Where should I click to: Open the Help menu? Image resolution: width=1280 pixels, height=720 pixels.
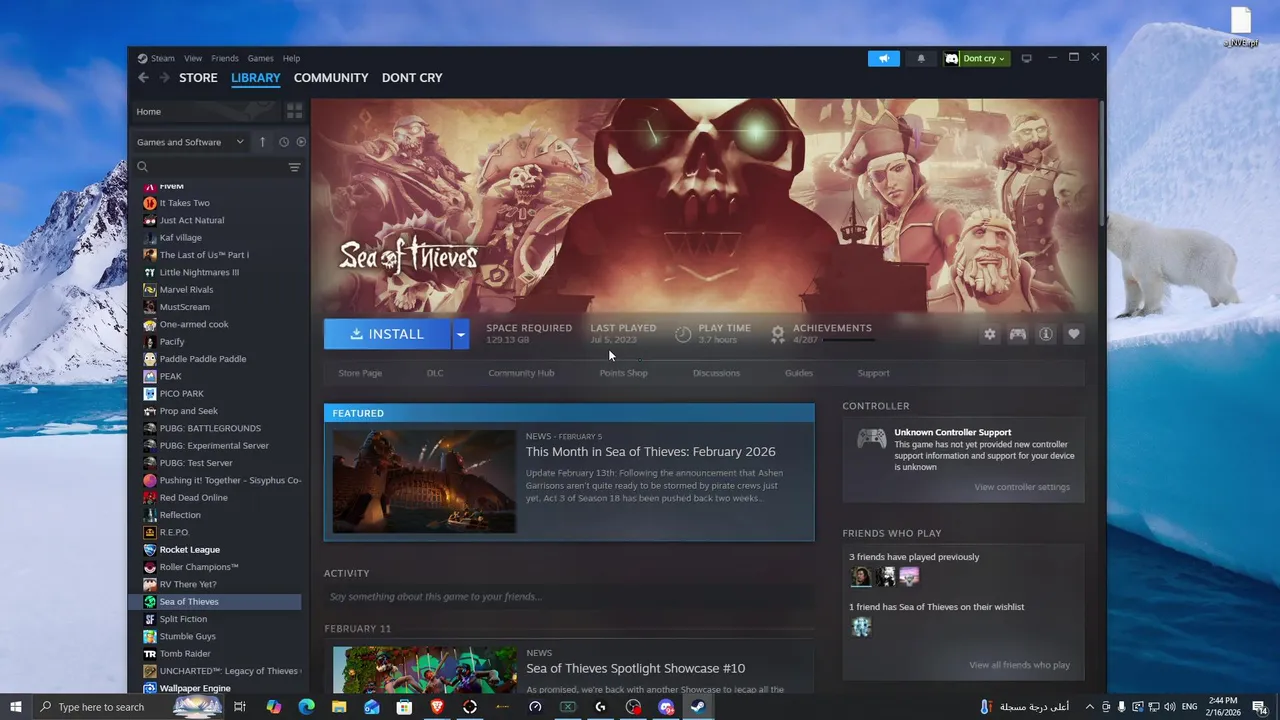[x=291, y=58]
